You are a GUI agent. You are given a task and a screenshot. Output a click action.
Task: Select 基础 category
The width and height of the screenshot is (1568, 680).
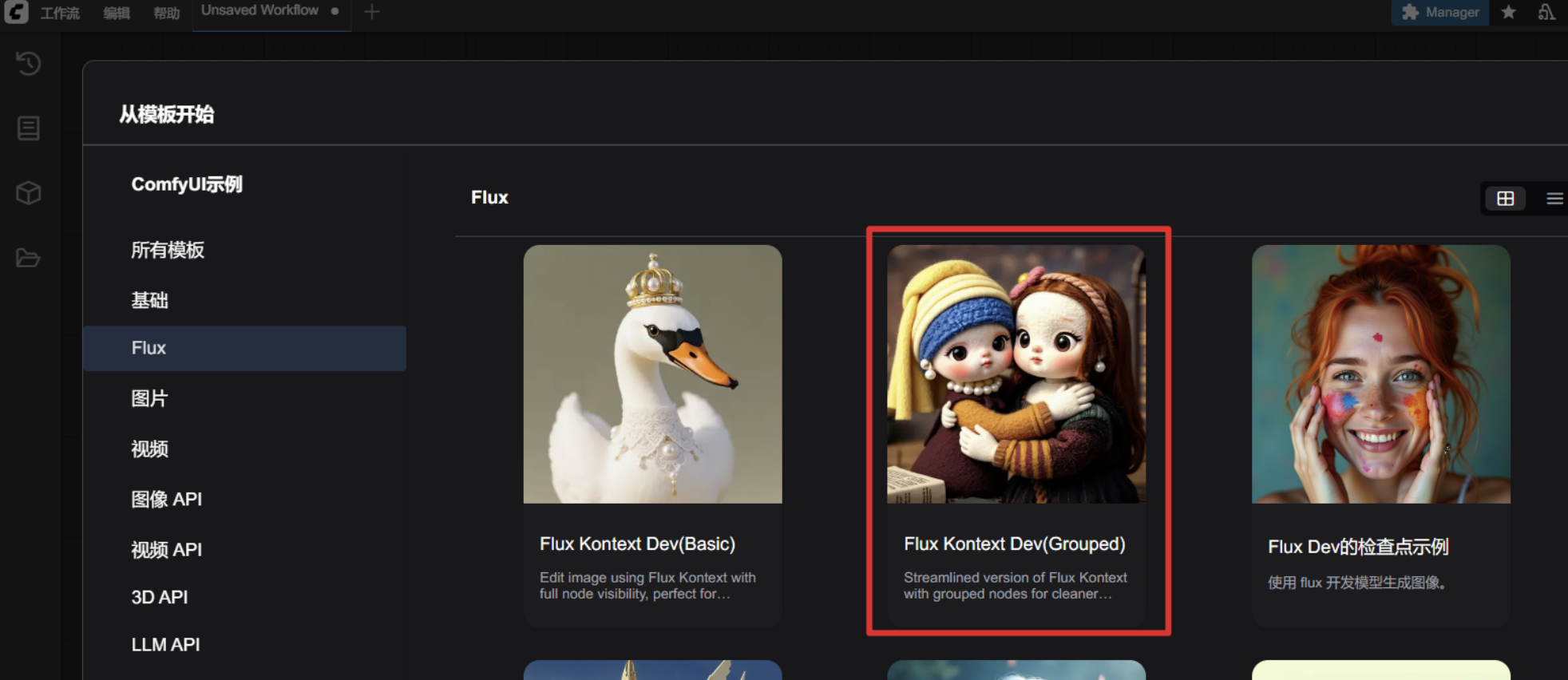point(244,300)
